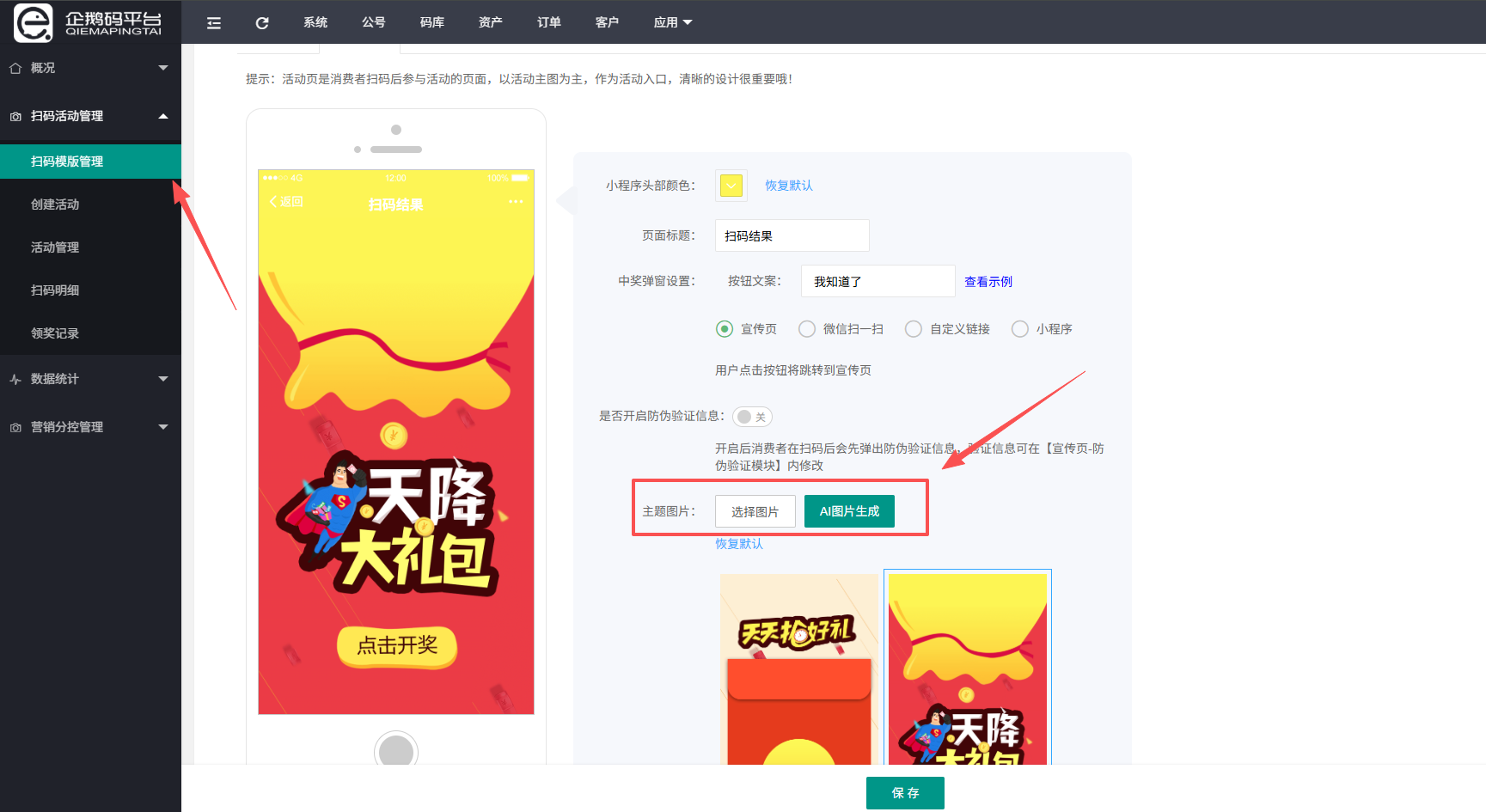
Task: Click the pulse icon beside 数据统计
Action: coord(15,379)
